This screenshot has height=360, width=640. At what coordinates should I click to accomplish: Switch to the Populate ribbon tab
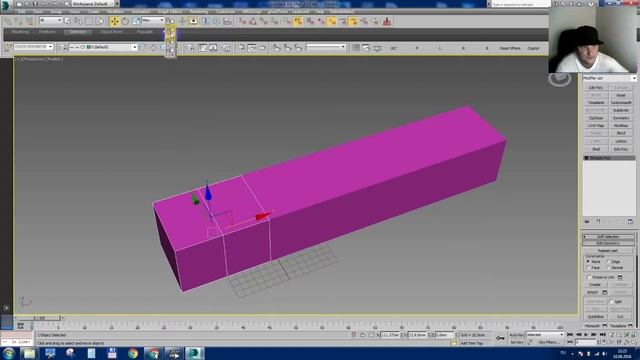144,31
